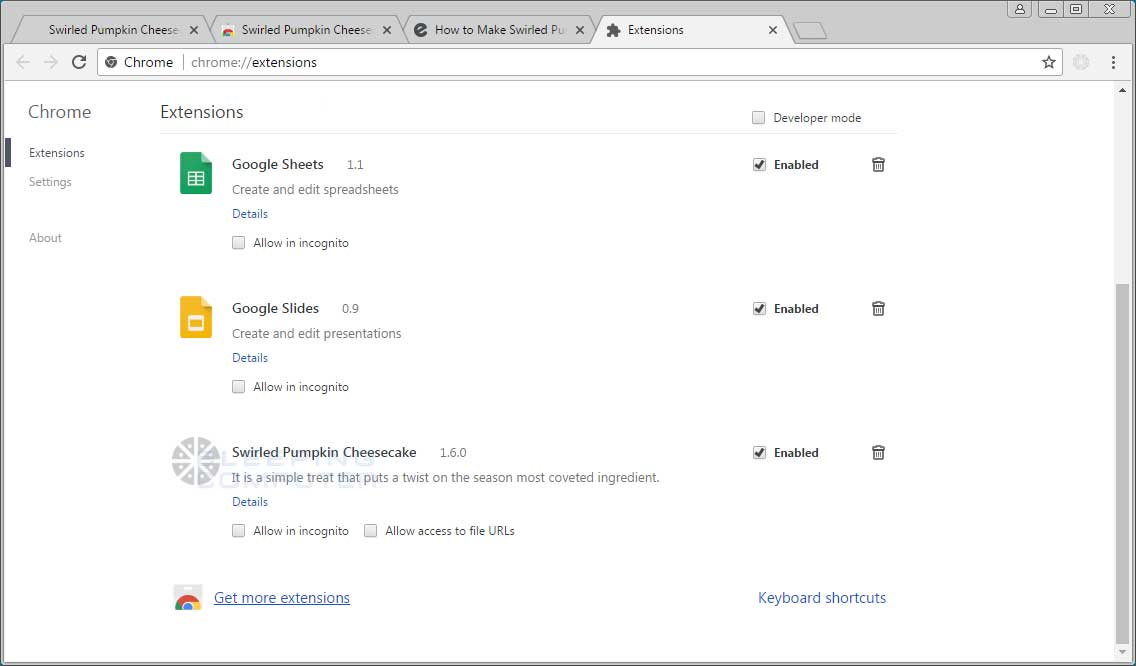Click the Swirled Pumpkin Cheesecake extension name
The width and height of the screenshot is (1136, 666).
tap(324, 453)
